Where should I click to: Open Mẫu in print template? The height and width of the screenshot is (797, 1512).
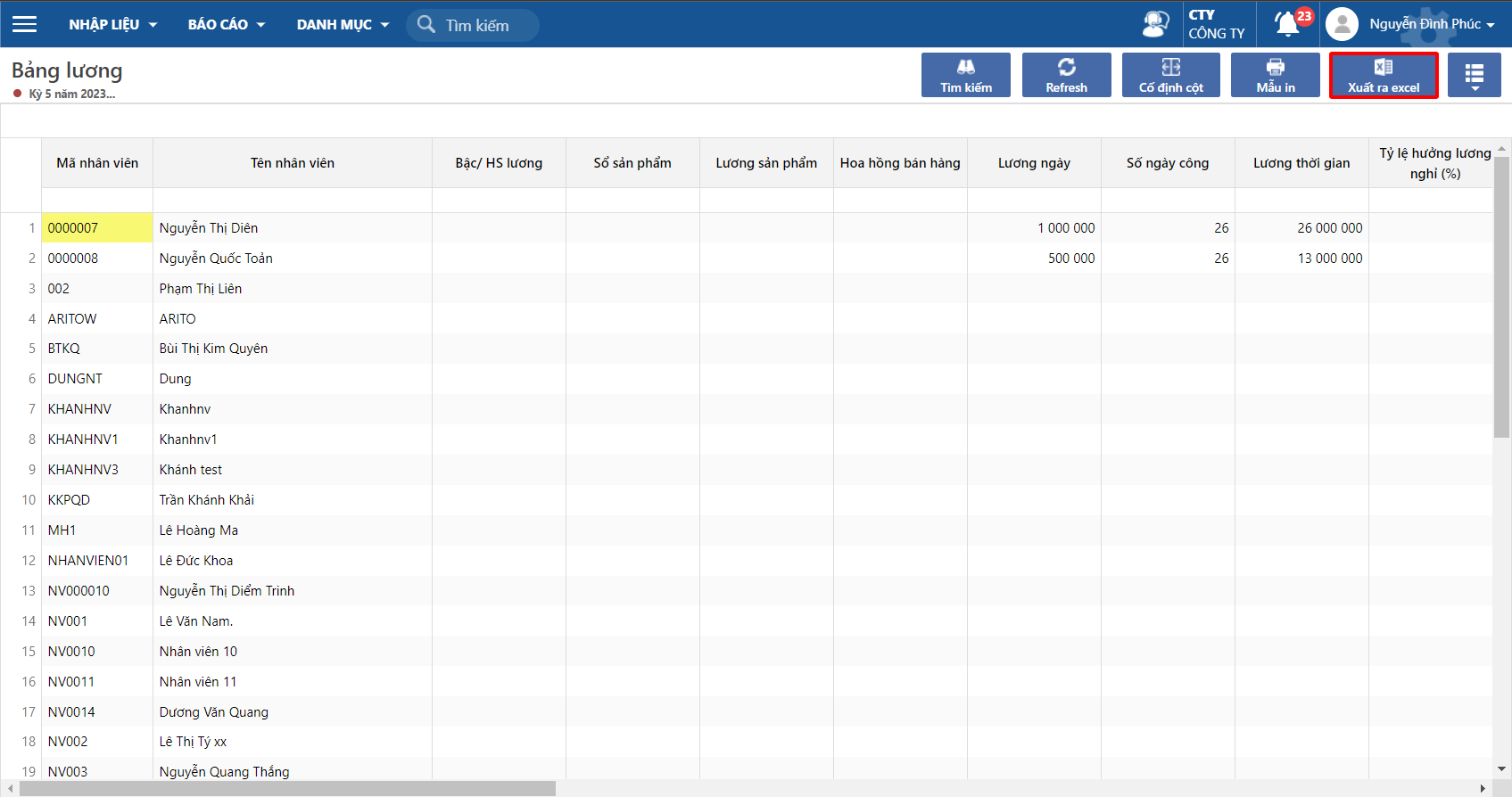pos(1275,75)
